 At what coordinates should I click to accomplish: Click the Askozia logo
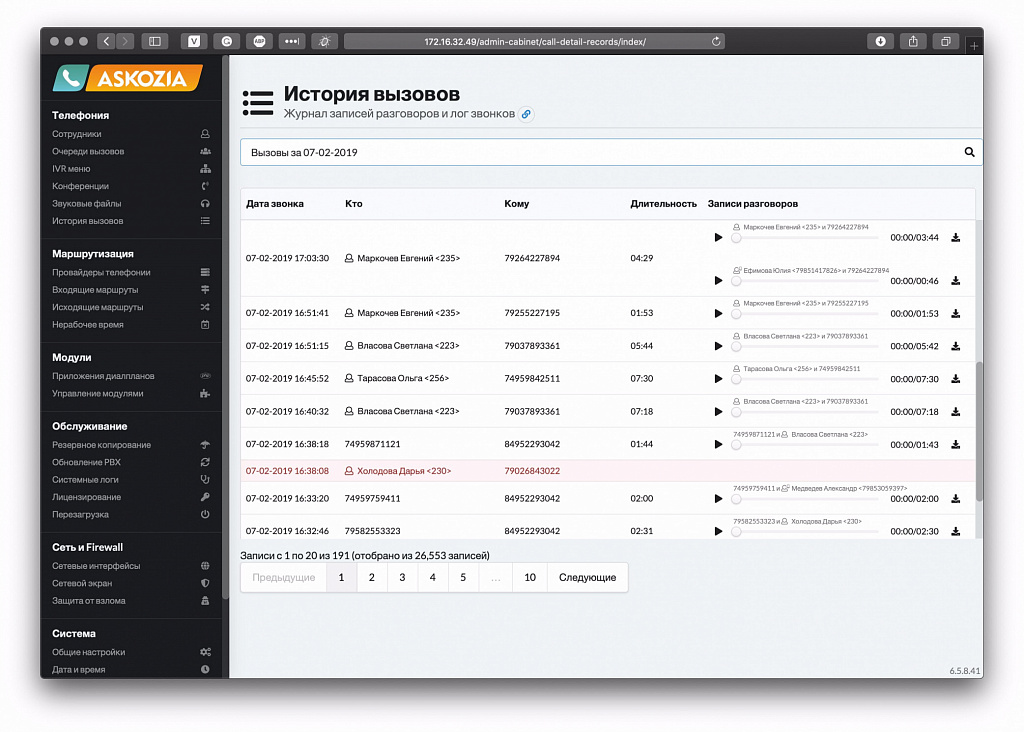[127, 78]
